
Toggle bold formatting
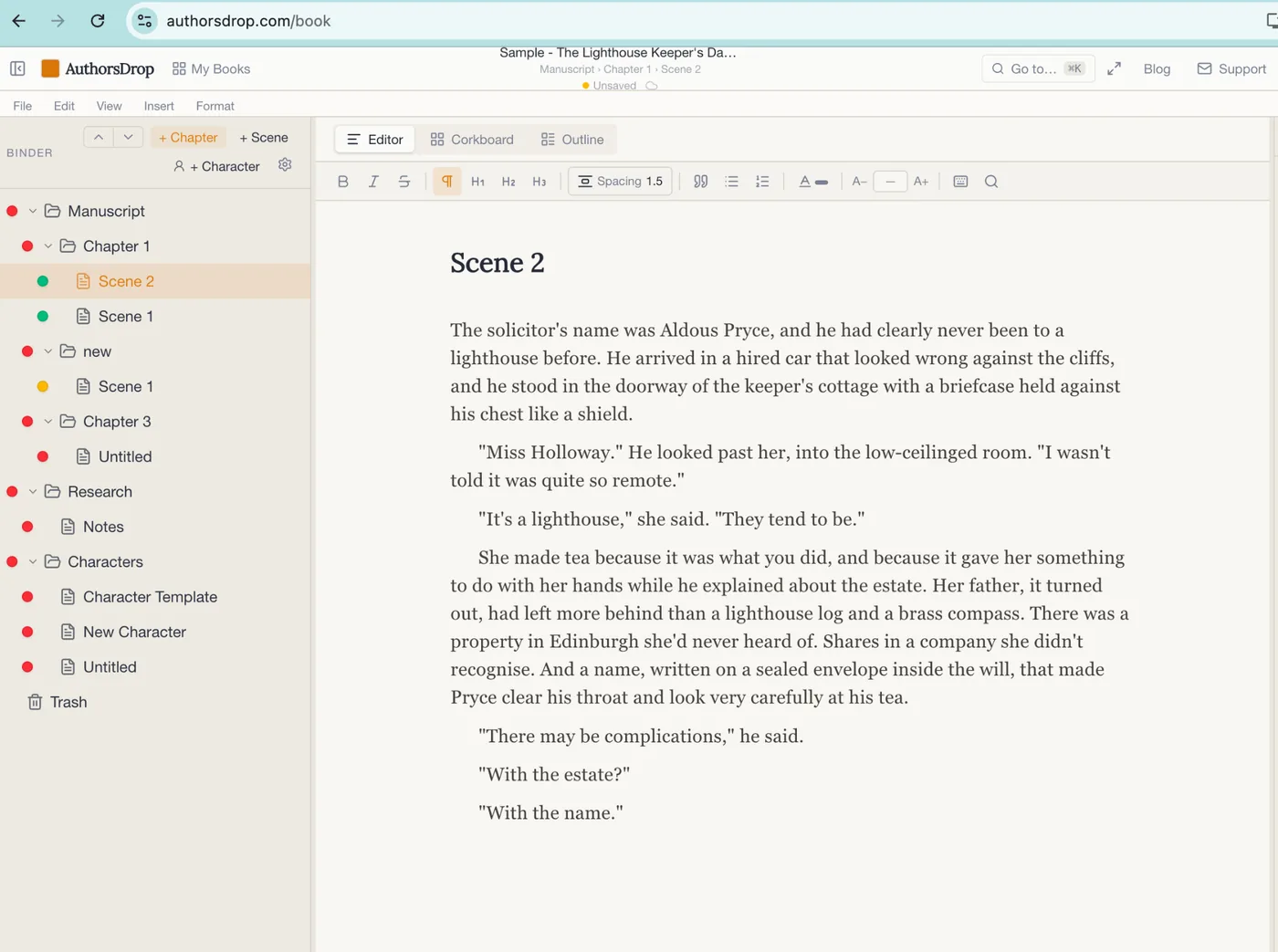pos(342,182)
